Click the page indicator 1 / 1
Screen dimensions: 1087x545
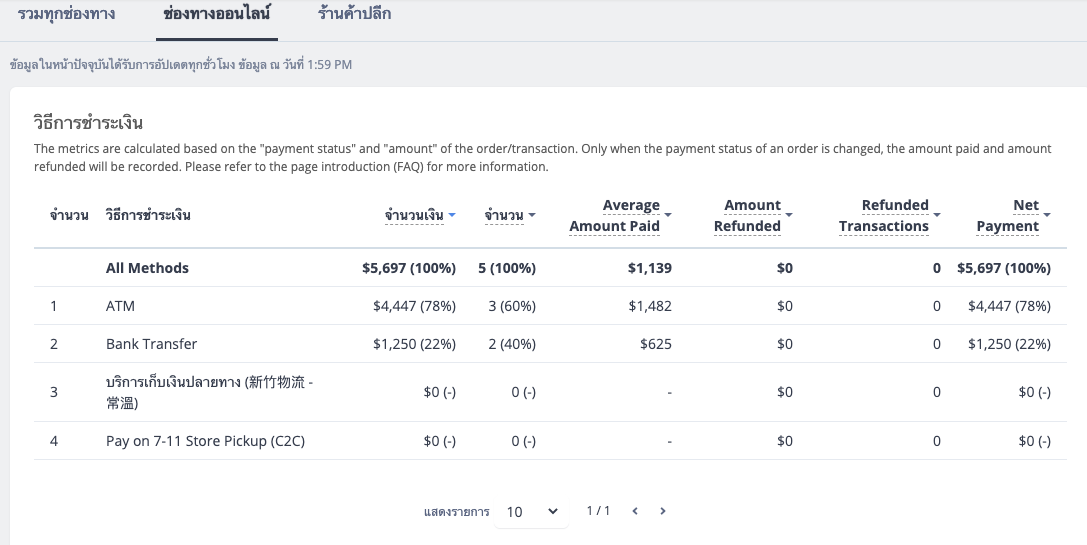598,511
